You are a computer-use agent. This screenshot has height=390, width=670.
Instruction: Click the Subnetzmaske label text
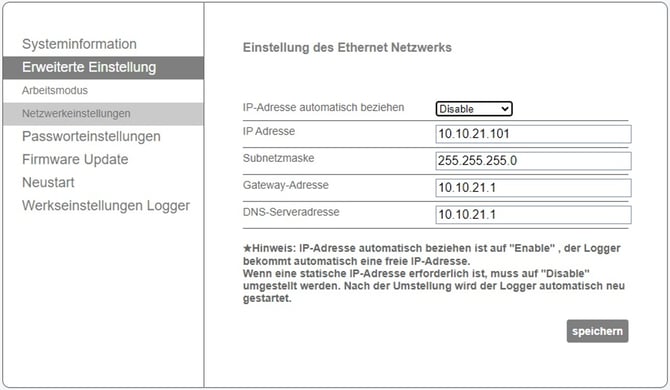(278, 158)
